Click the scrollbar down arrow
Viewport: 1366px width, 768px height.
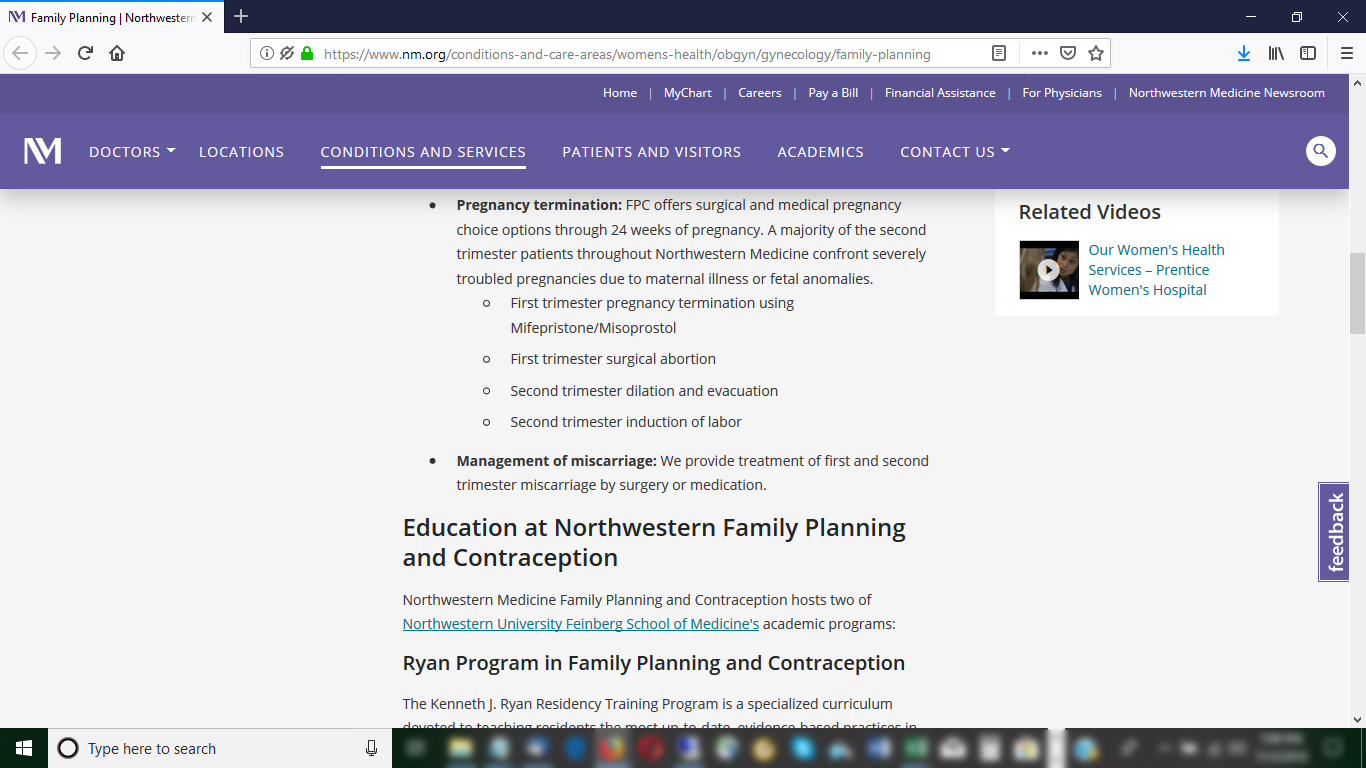(1357, 719)
